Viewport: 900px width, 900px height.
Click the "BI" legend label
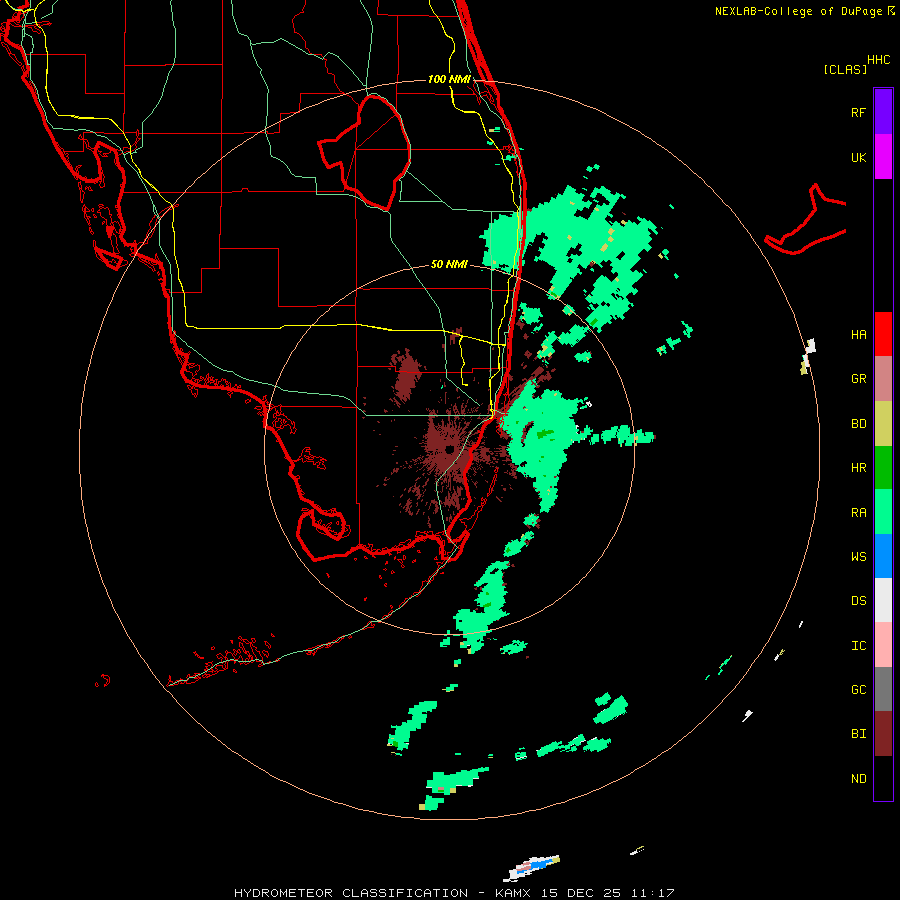click(858, 734)
